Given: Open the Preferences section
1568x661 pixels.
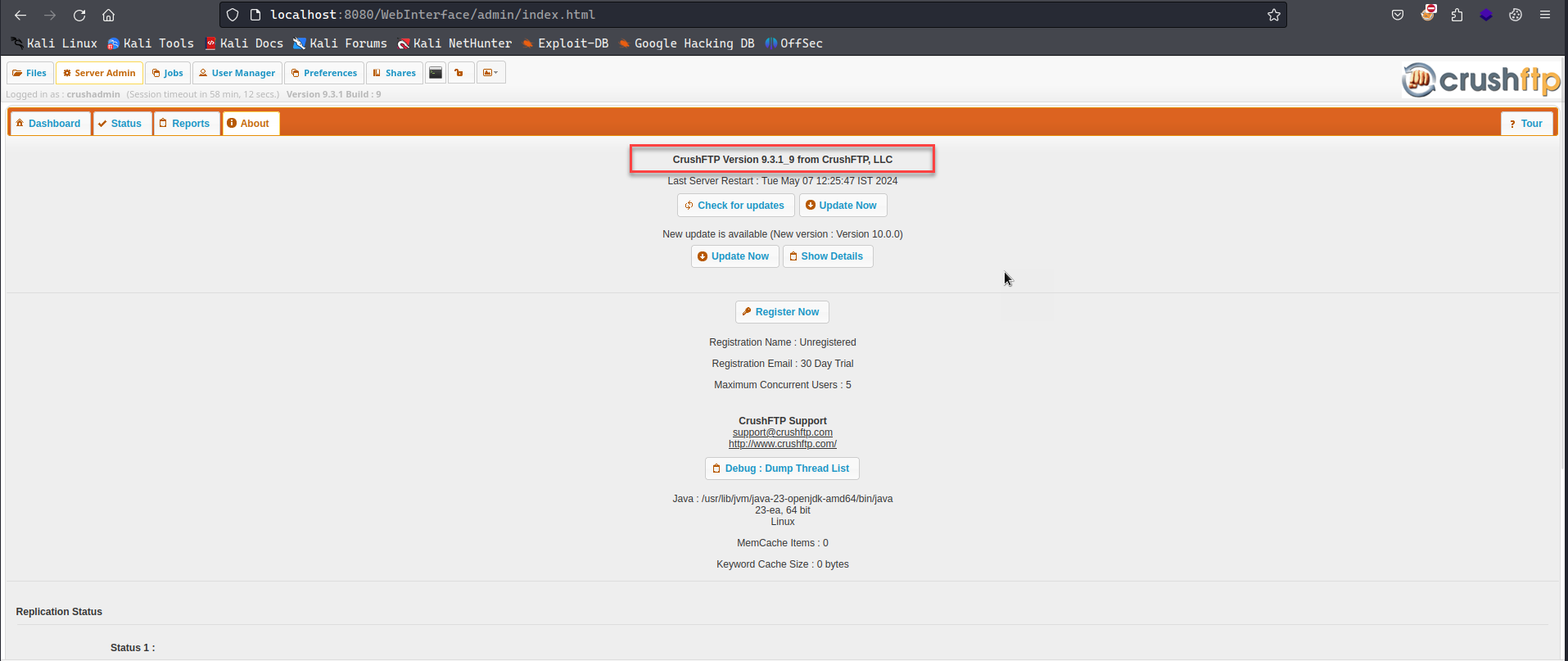Looking at the screenshot, I should coord(324,73).
